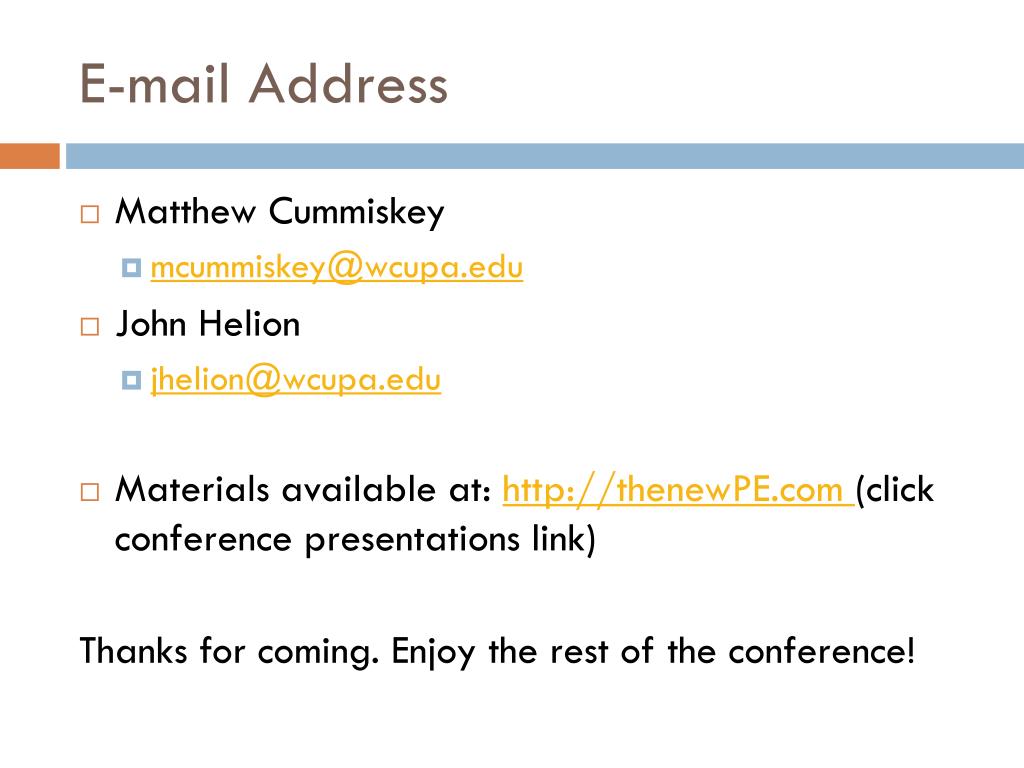Click the word Address in the title
The width and height of the screenshot is (1024, 768).
click(348, 84)
